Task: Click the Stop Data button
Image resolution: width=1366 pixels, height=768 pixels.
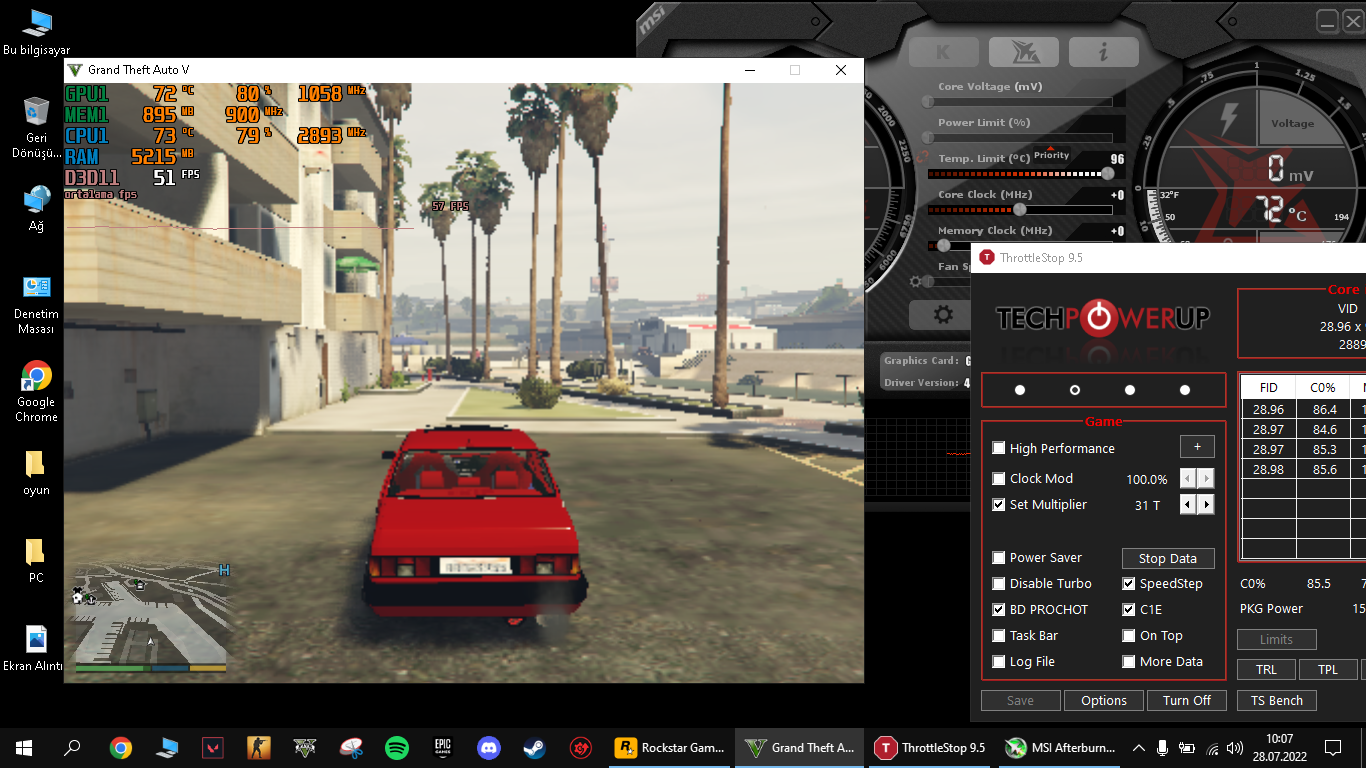Action: click(1168, 559)
